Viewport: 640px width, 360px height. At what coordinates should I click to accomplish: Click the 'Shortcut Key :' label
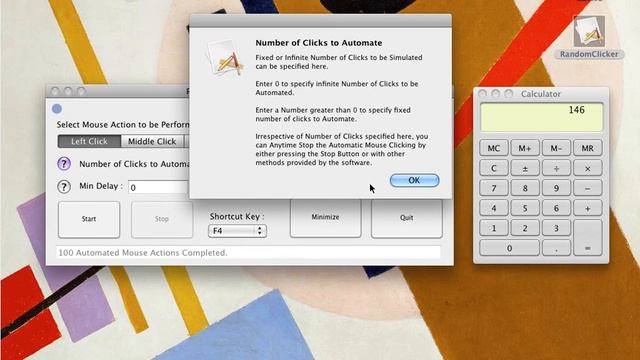(237, 216)
